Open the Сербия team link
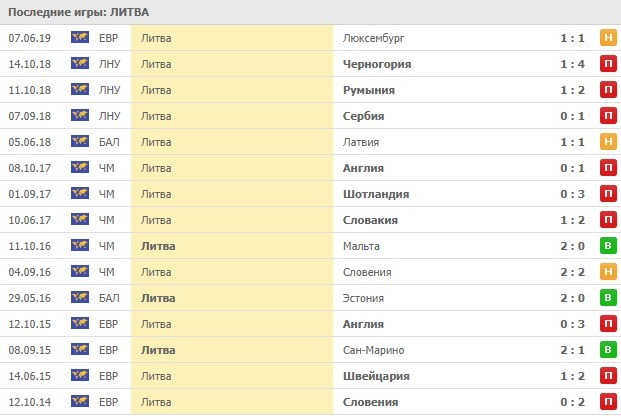The image size is (621, 416). [363, 116]
